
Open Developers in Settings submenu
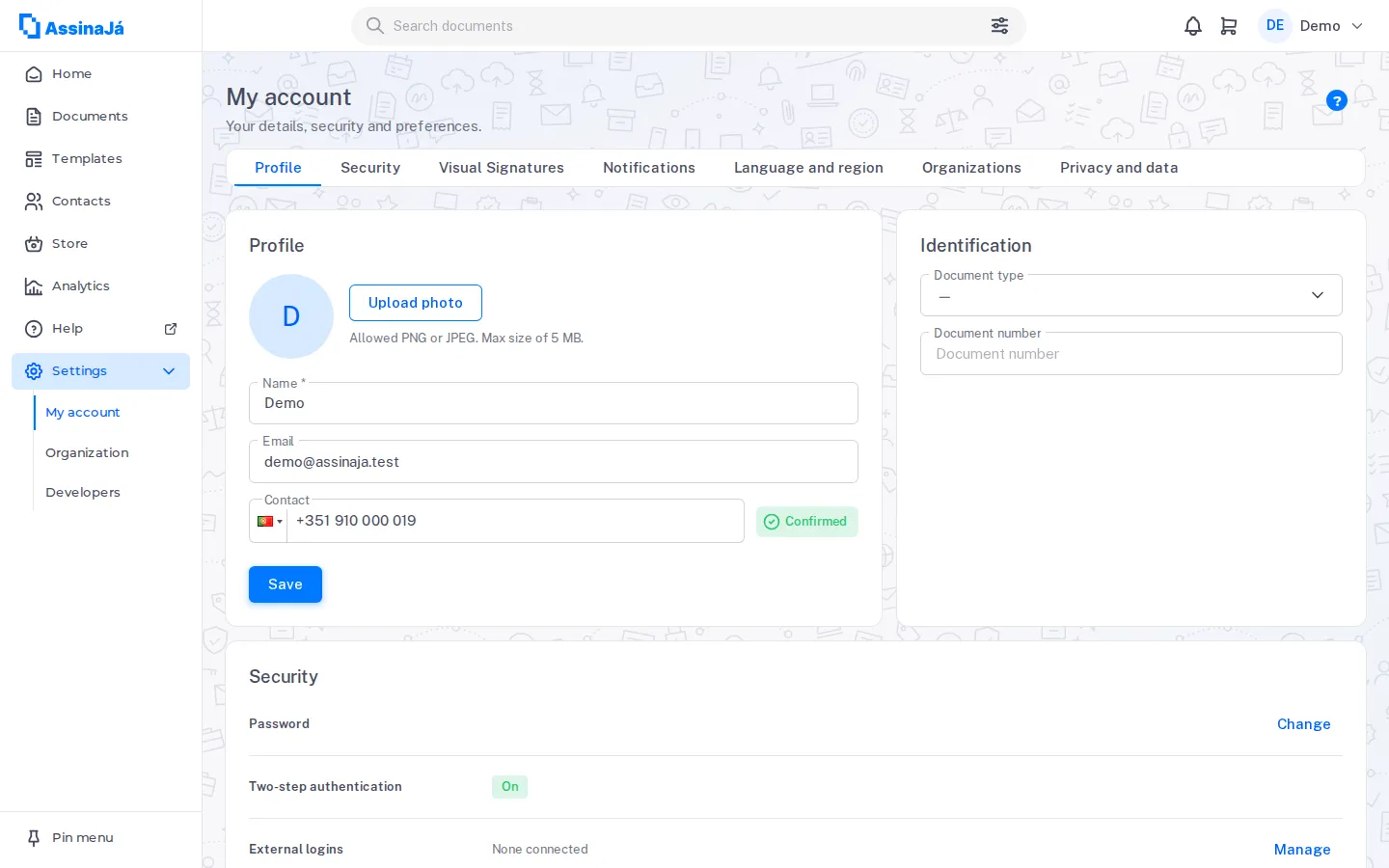[83, 493]
